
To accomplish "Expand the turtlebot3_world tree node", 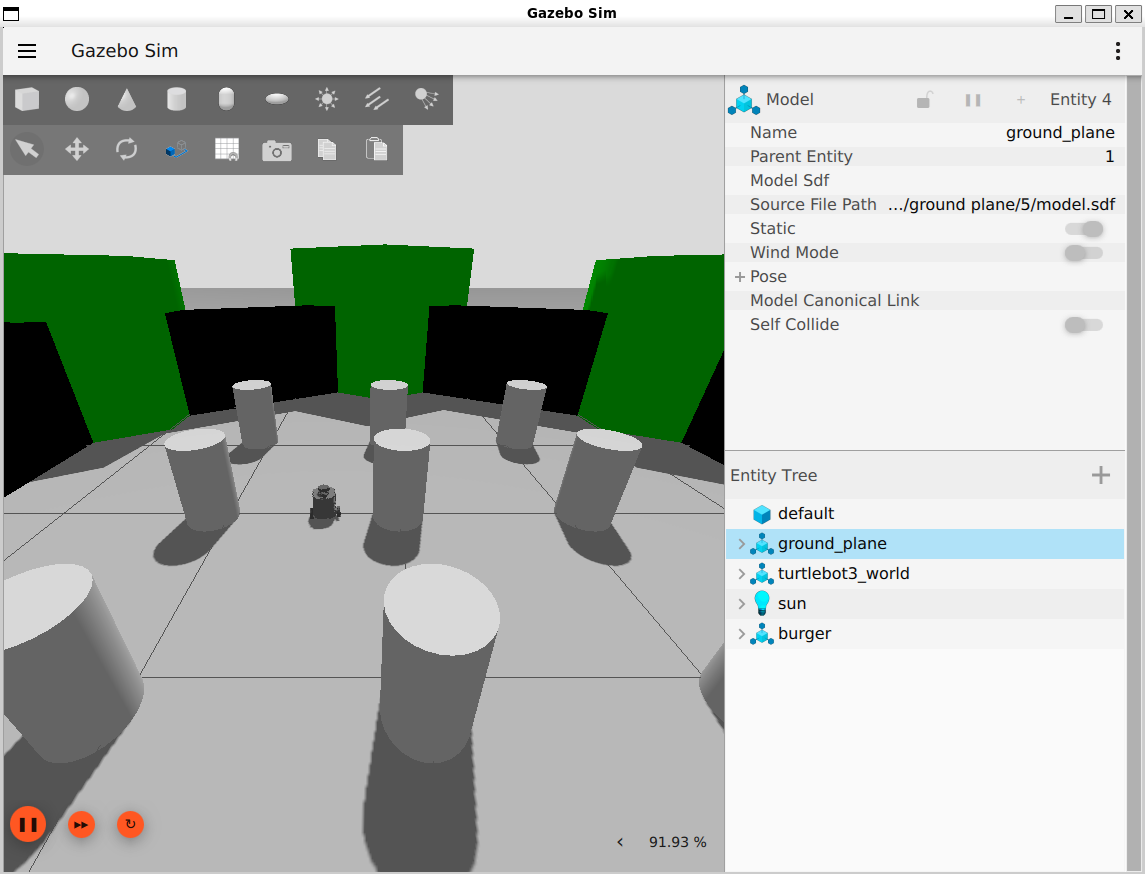I will tap(741, 574).
